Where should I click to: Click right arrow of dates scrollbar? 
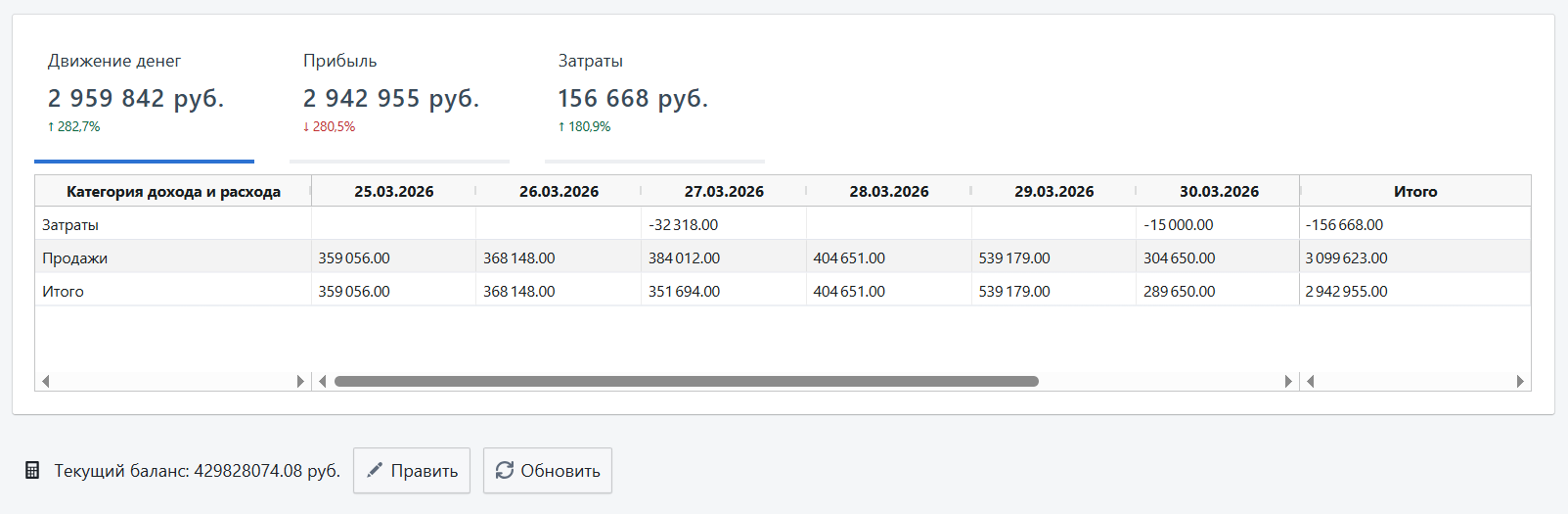pos(1288,381)
